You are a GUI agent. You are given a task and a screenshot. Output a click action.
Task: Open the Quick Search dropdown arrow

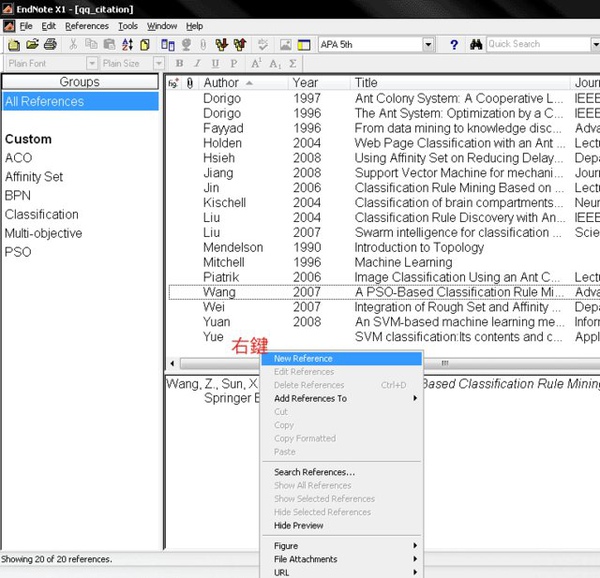click(595, 45)
